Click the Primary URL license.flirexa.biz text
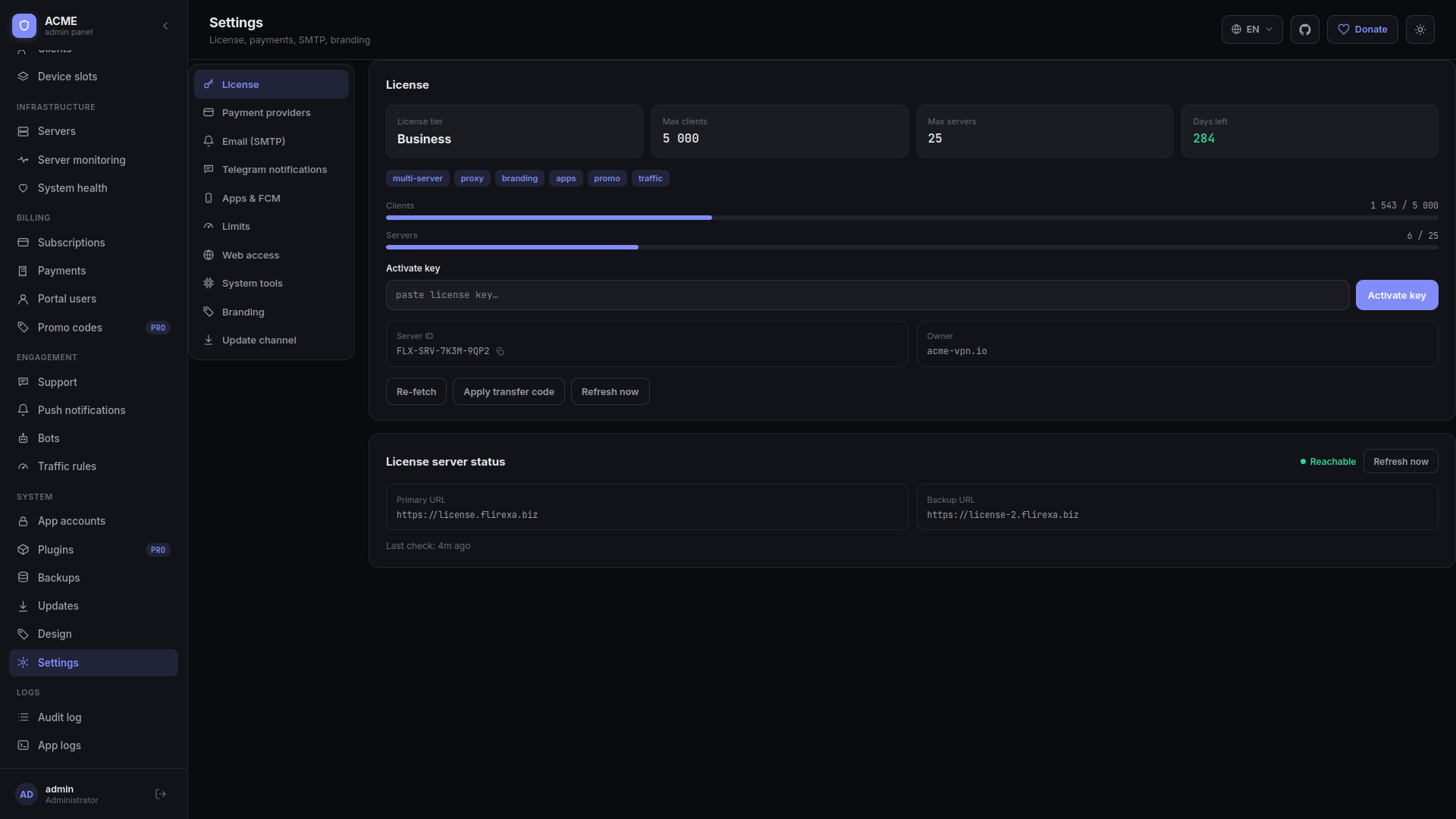The width and height of the screenshot is (1456, 819). tap(467, 515)
